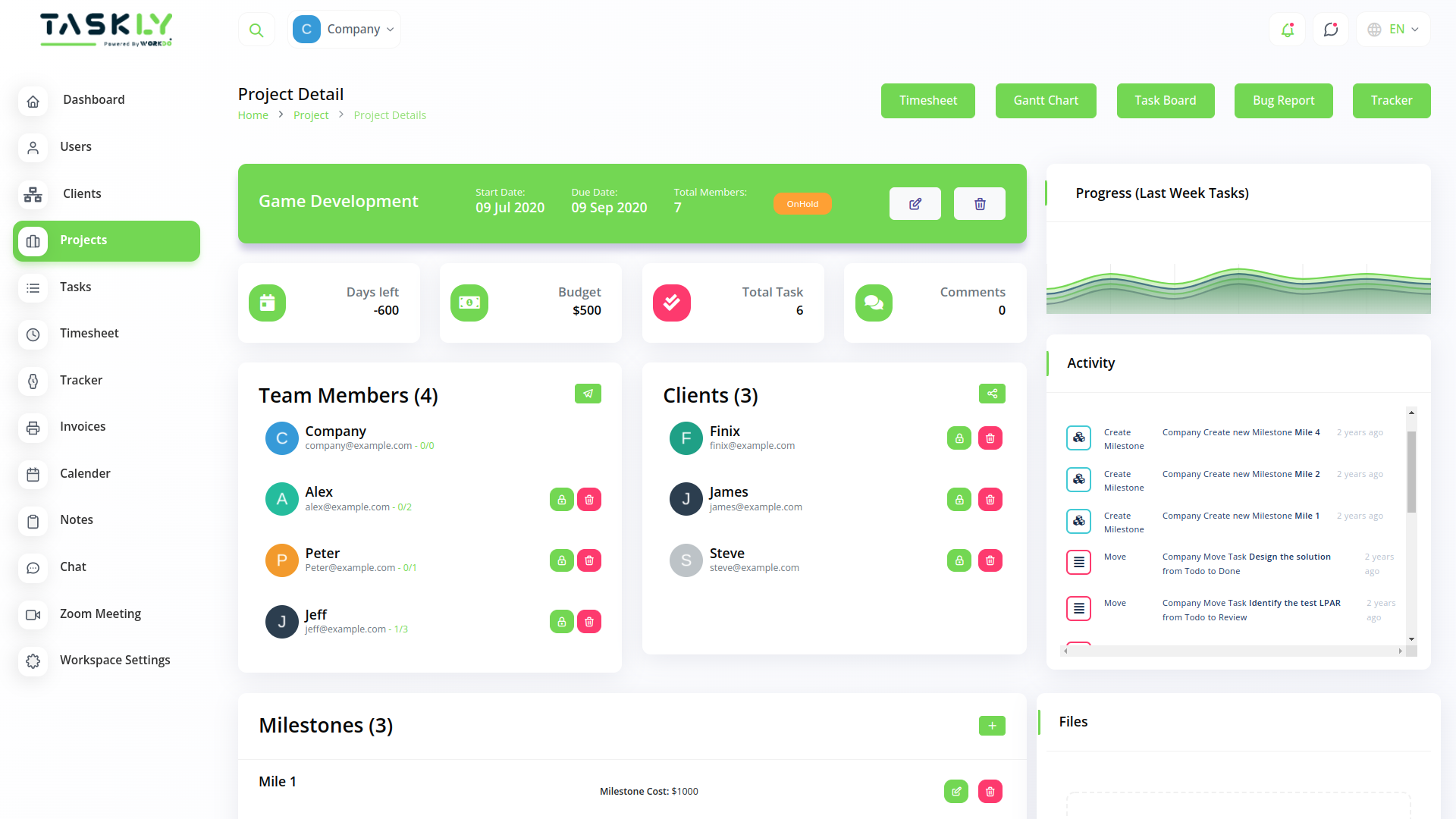The image size is (1456, 819).
Task: Expand the Project breadcrumb chevron
Action: [341, 115]
